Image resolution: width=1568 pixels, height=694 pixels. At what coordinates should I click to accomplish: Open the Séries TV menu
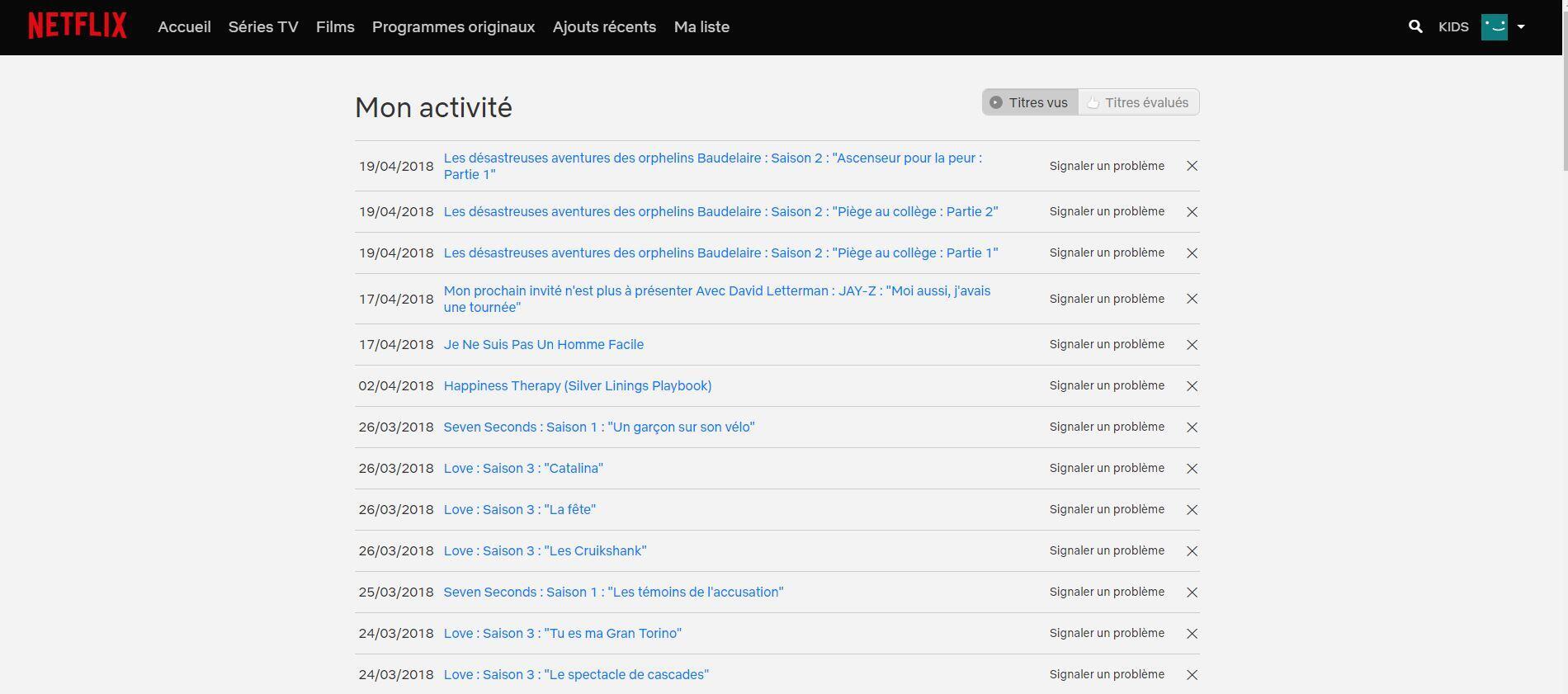coord(263,27)
